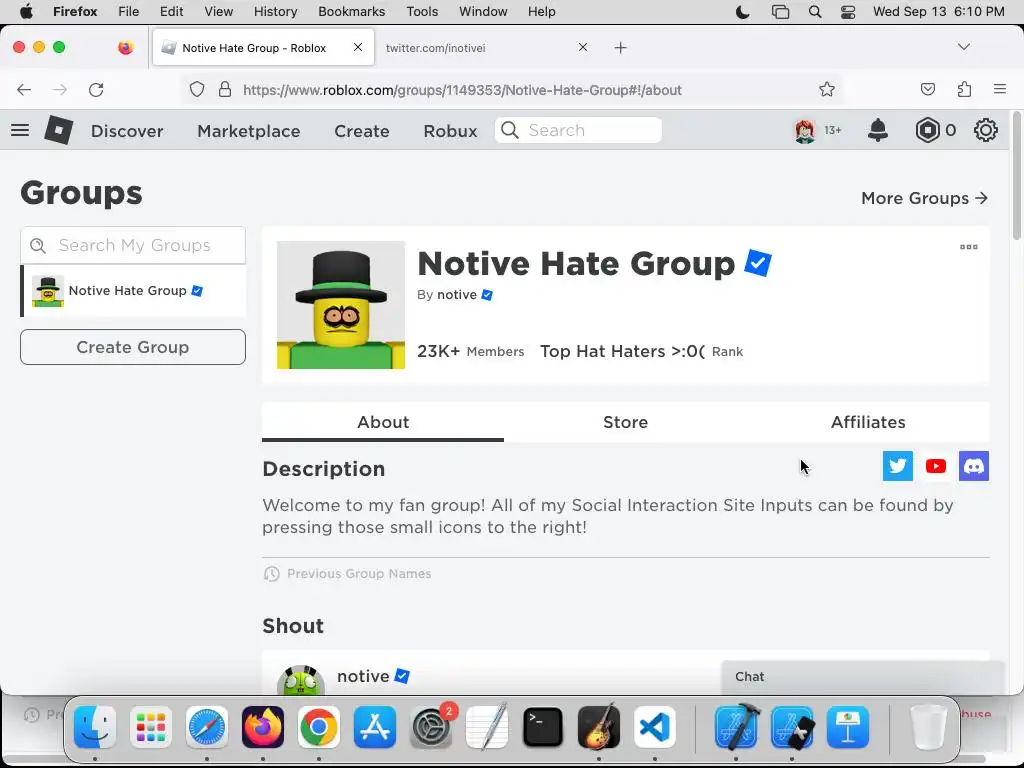Viewport: 1024px width, 768px height.
Task: Open the group's YouTube link icon
Action: [936, 466]
